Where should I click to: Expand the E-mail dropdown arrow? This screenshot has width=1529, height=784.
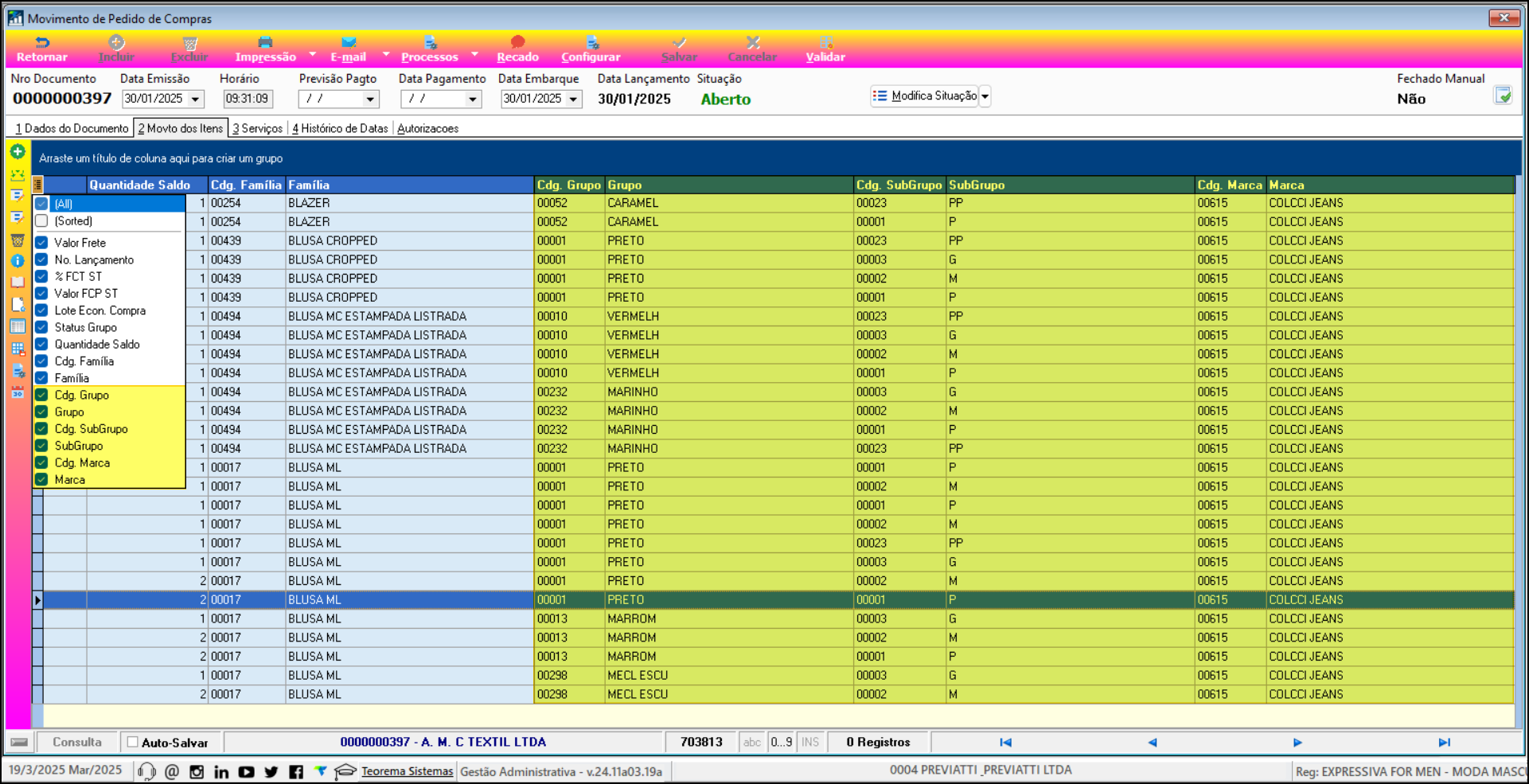(x=386, y=54)
